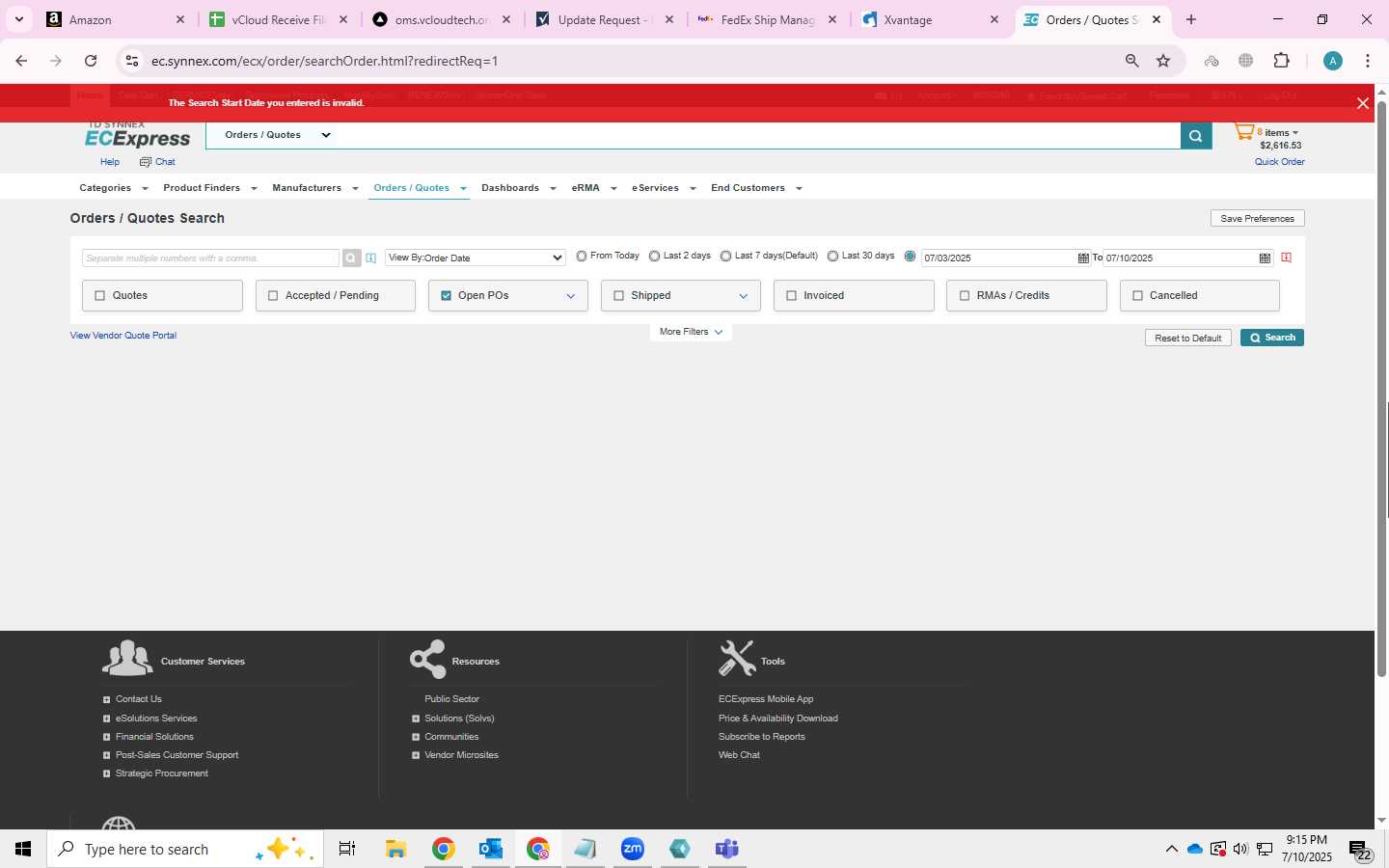Viewport: 1389px width, 868px height.
Task: Open Microsoft Teams from the taskbar
Action: point(726,849)
